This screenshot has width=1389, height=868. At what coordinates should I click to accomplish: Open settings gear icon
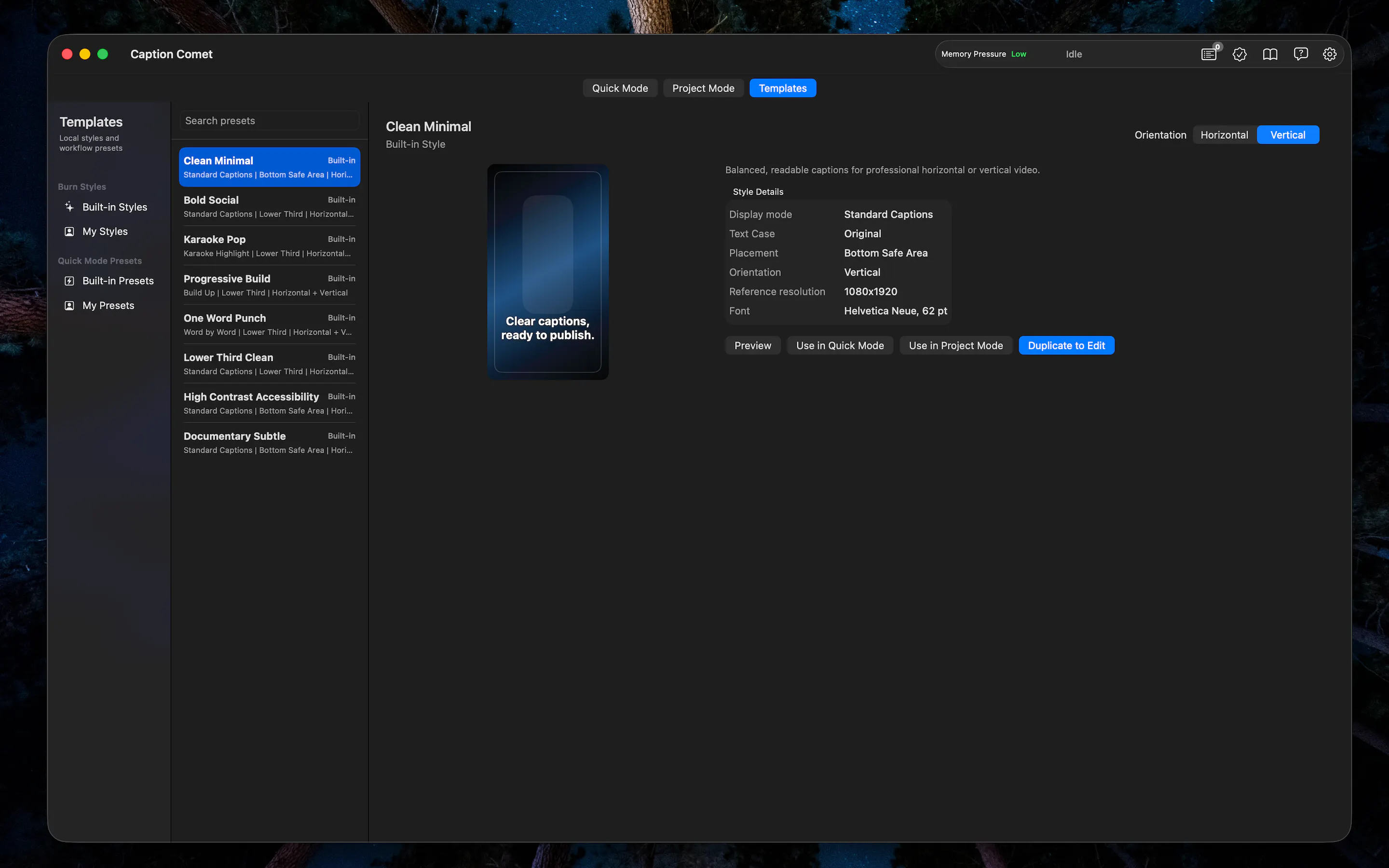coord(1330,54)
